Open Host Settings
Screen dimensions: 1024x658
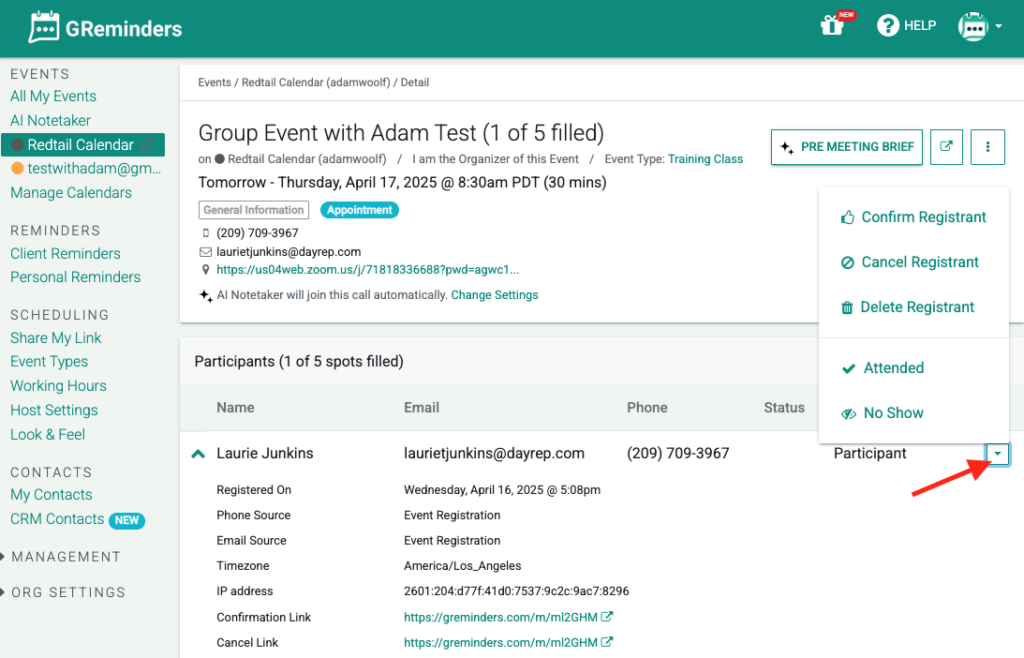point(54,410)
